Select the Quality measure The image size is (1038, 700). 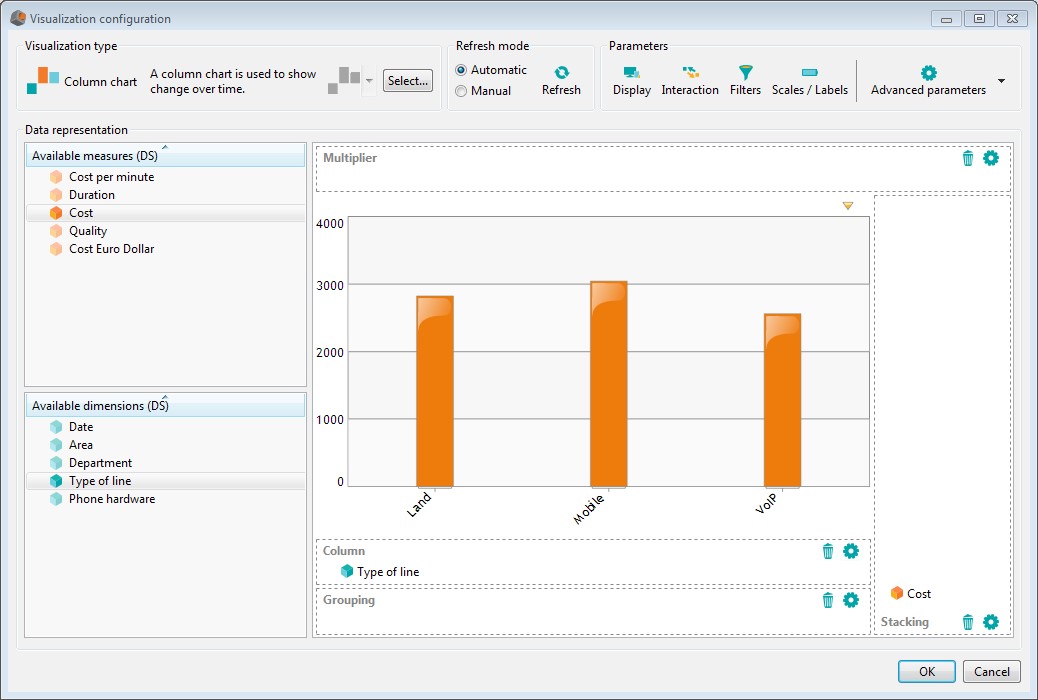click(165, 230)
